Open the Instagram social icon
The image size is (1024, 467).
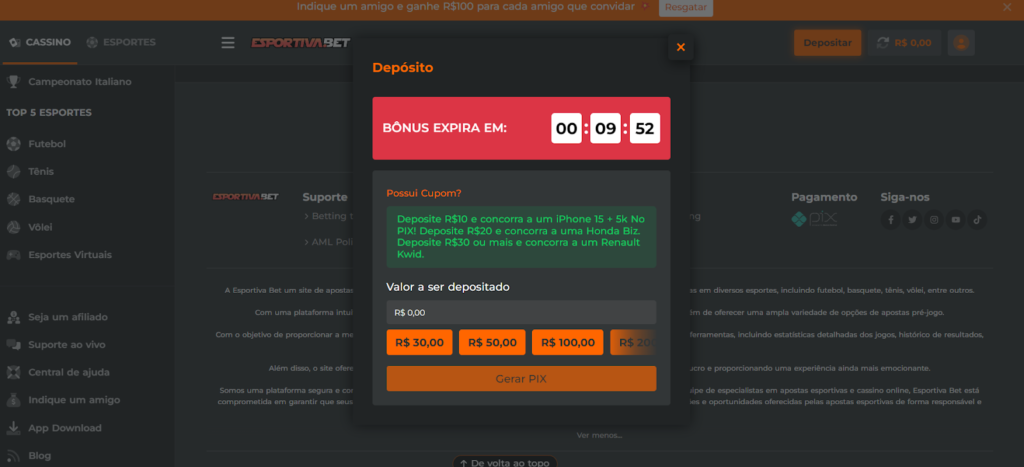coord(934,220)
